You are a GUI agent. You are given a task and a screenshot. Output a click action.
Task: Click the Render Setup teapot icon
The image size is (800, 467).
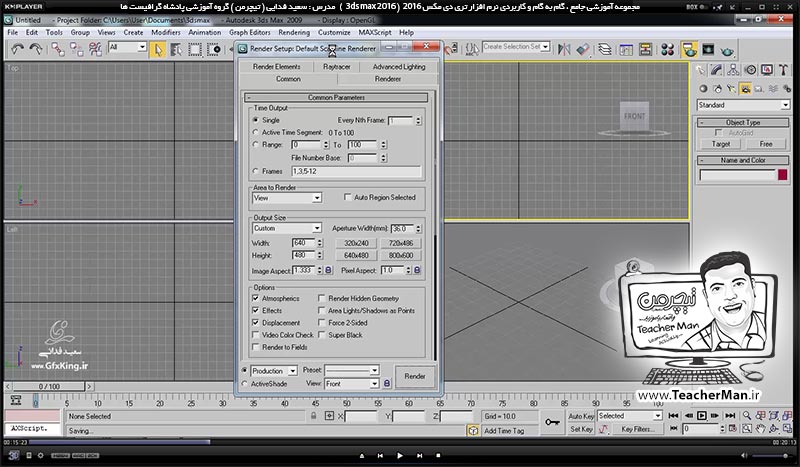[x=689, y=50]
